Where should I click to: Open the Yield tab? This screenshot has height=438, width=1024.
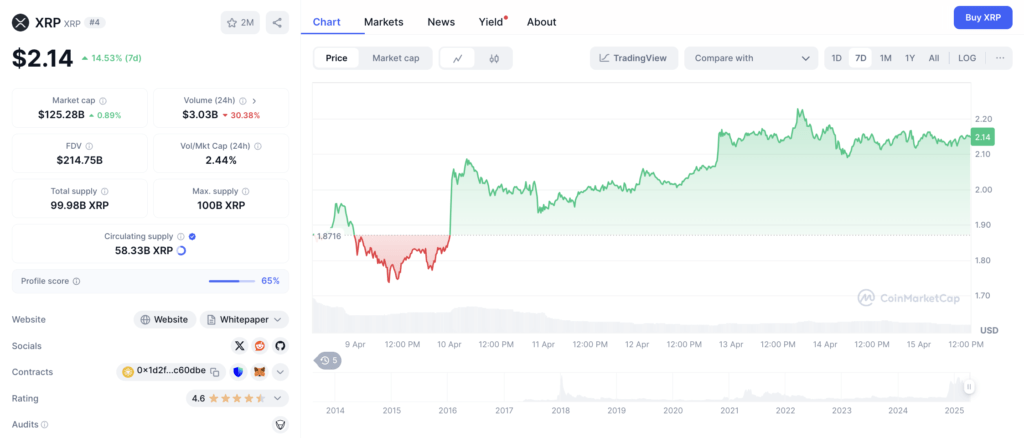click(x=492, y=22)
